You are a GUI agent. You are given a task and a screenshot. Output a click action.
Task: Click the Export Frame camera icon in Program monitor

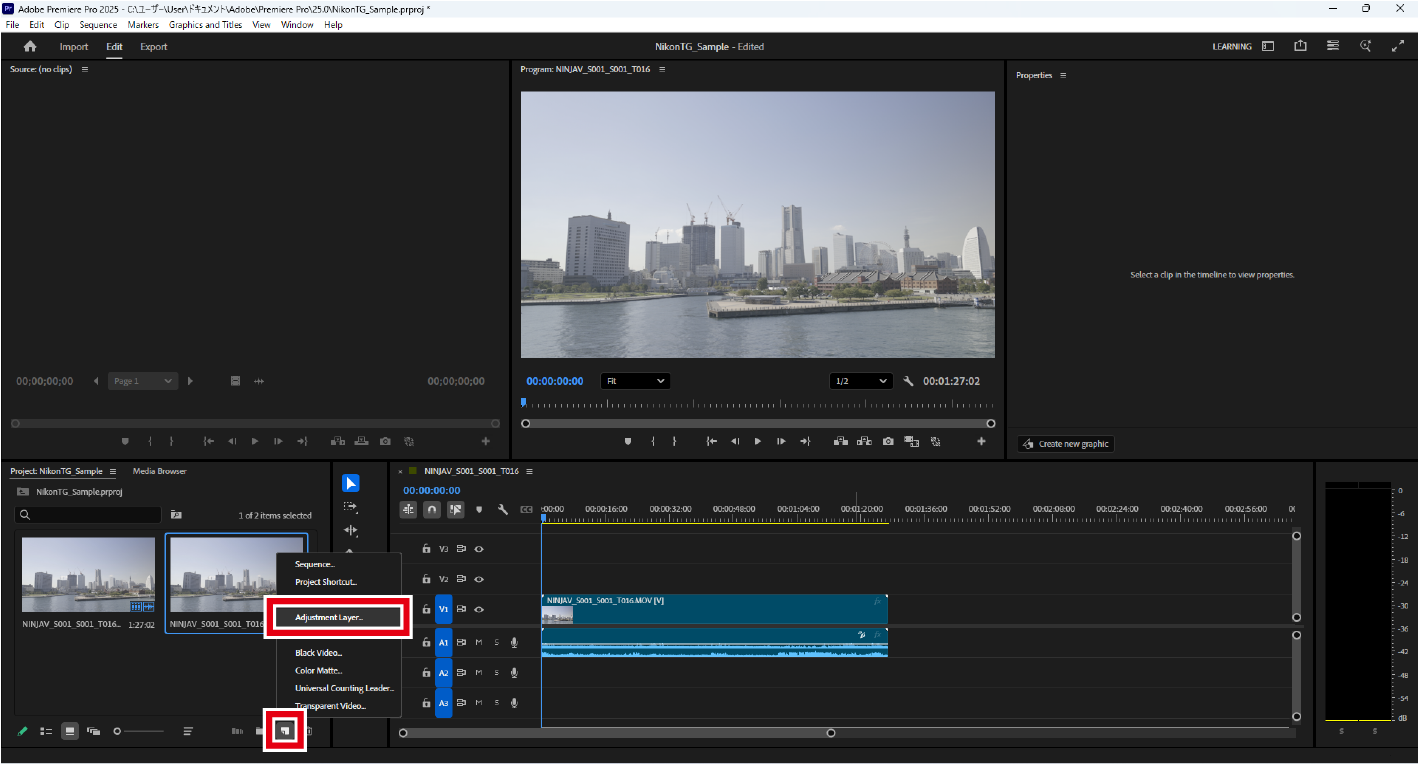click(888, 441)
